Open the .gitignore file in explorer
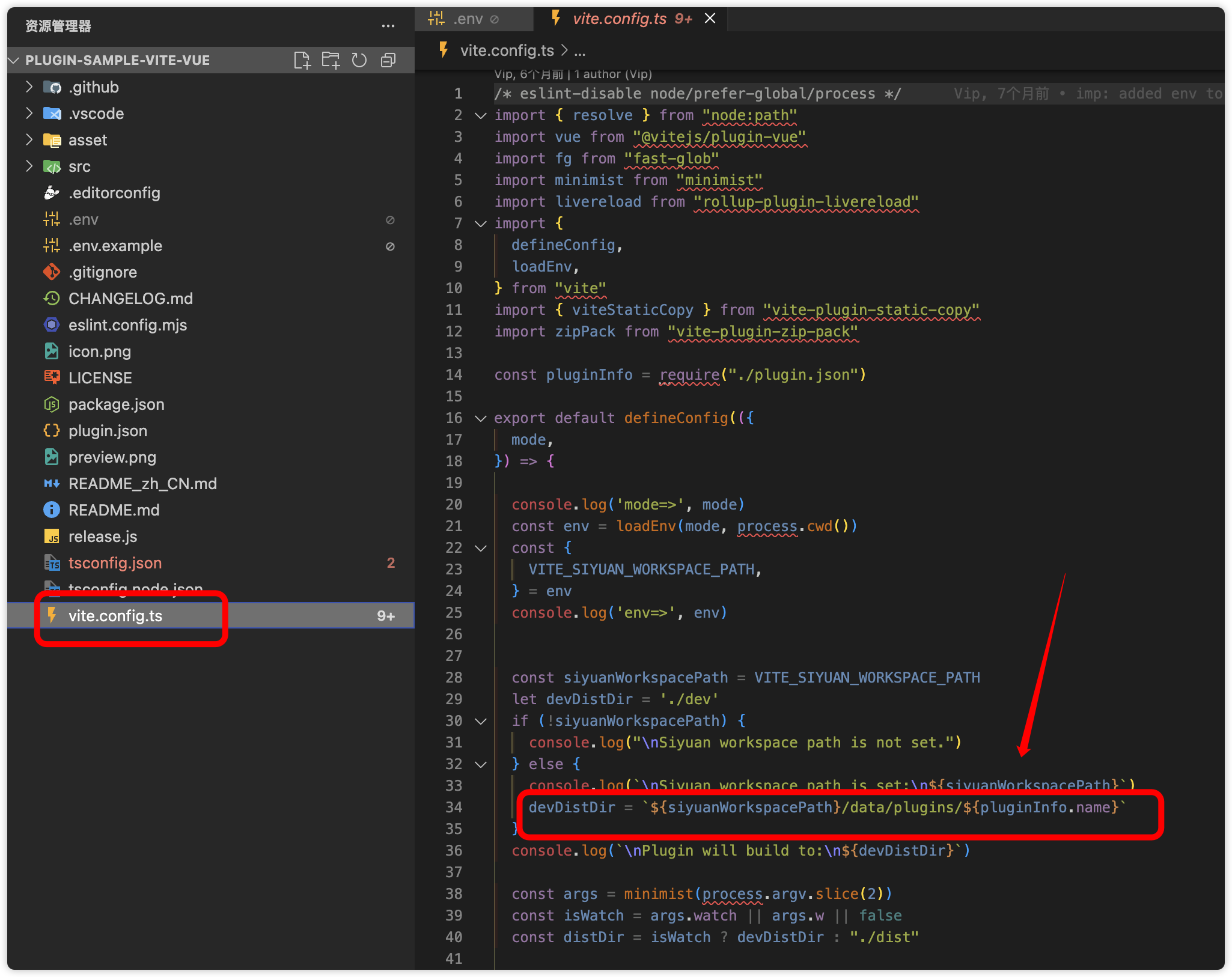This screenshot has height=977, width=1232. coord(102,272)
